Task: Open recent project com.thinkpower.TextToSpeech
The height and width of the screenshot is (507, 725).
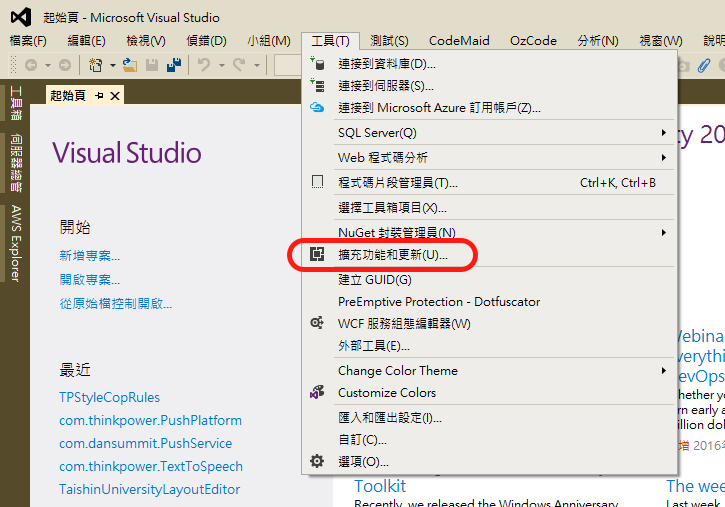Action: (x=151, y=467)
